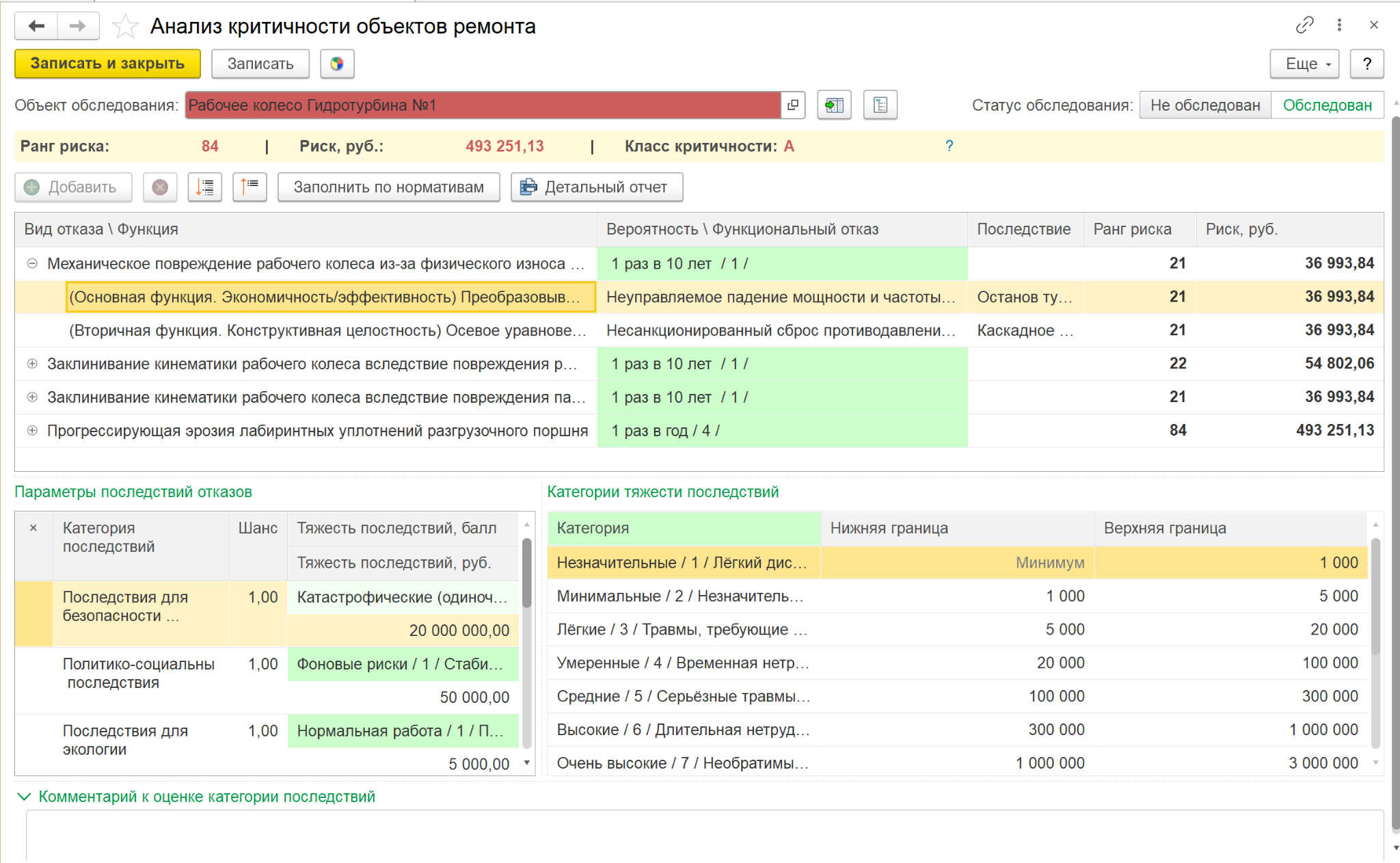
Task: Add form to favorites star
Action: (x=125, y=27)
